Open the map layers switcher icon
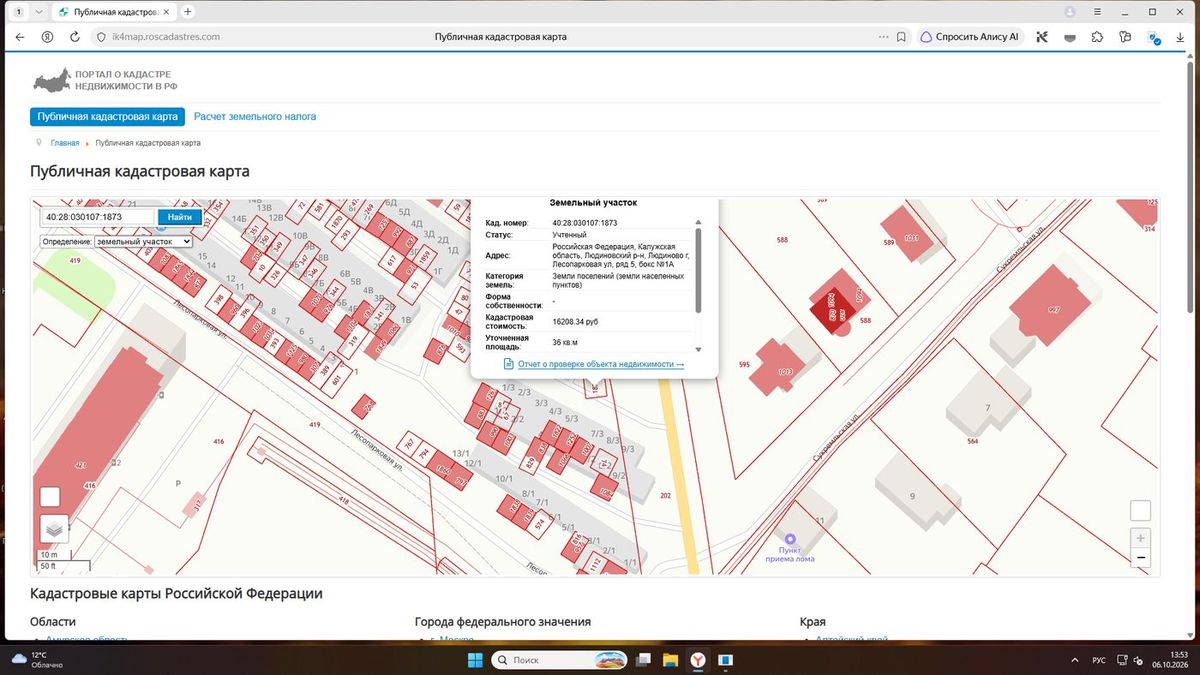This screenshot has height=675, width=1200. tap(54, 528)
